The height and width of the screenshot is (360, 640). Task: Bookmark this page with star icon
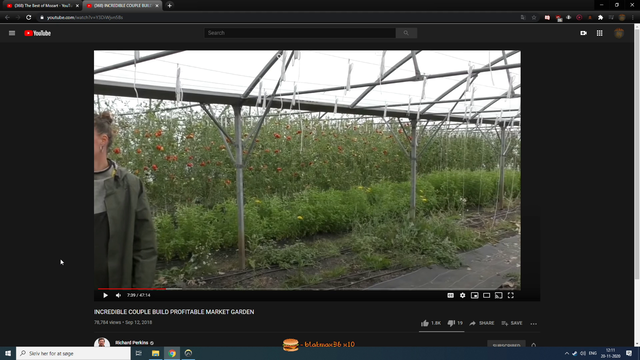click(534, 18)
